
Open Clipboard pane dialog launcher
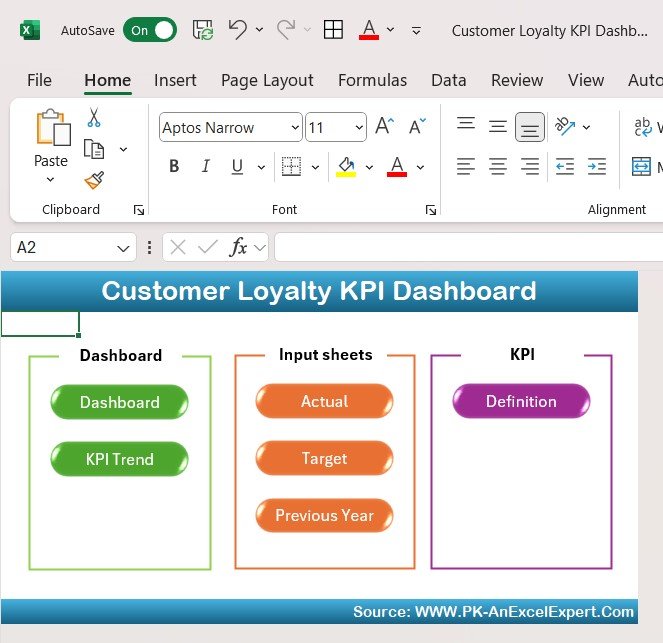[x=139, y=210]
